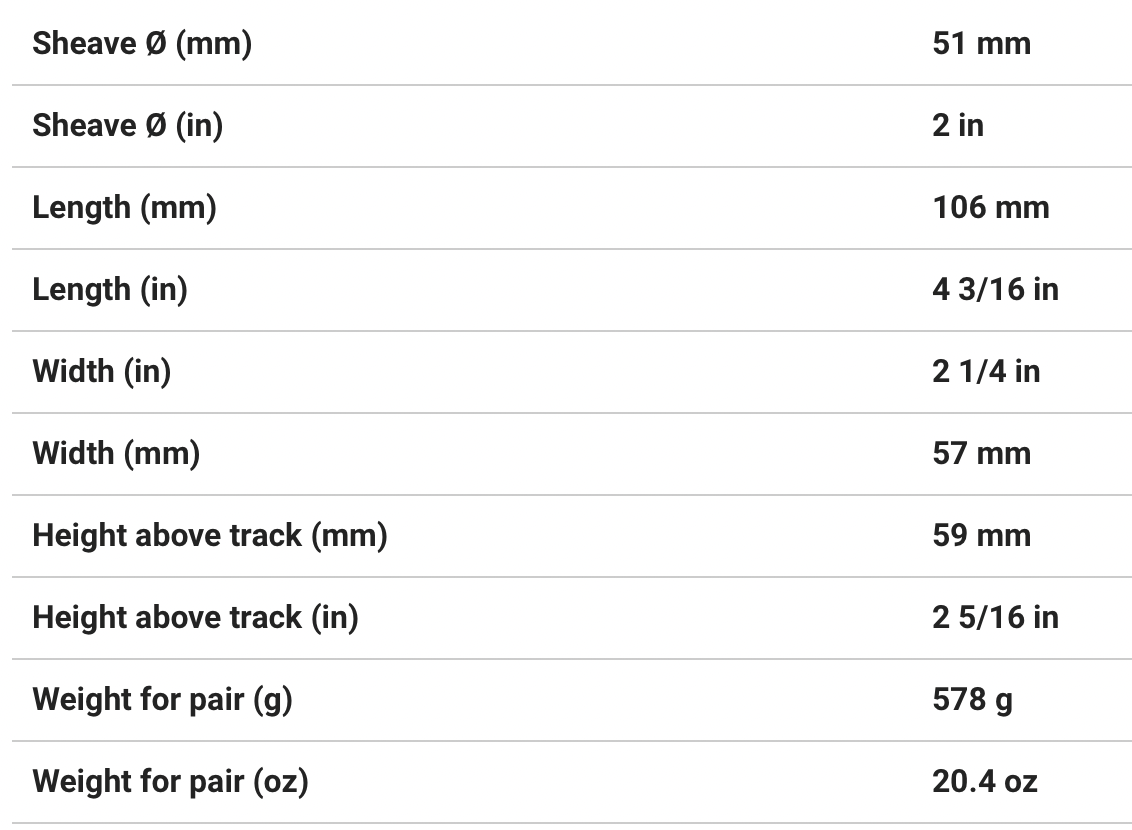The image size is (1132, 830).
Task: Click the "Sheave Ø (in)" label
Action: 127,126
